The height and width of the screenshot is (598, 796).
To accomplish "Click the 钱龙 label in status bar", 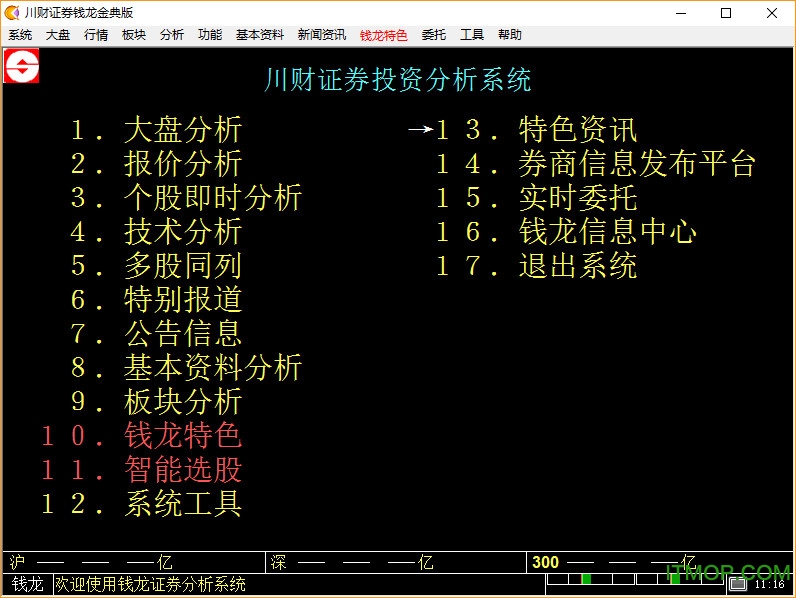I will click(x=27, y=584).
